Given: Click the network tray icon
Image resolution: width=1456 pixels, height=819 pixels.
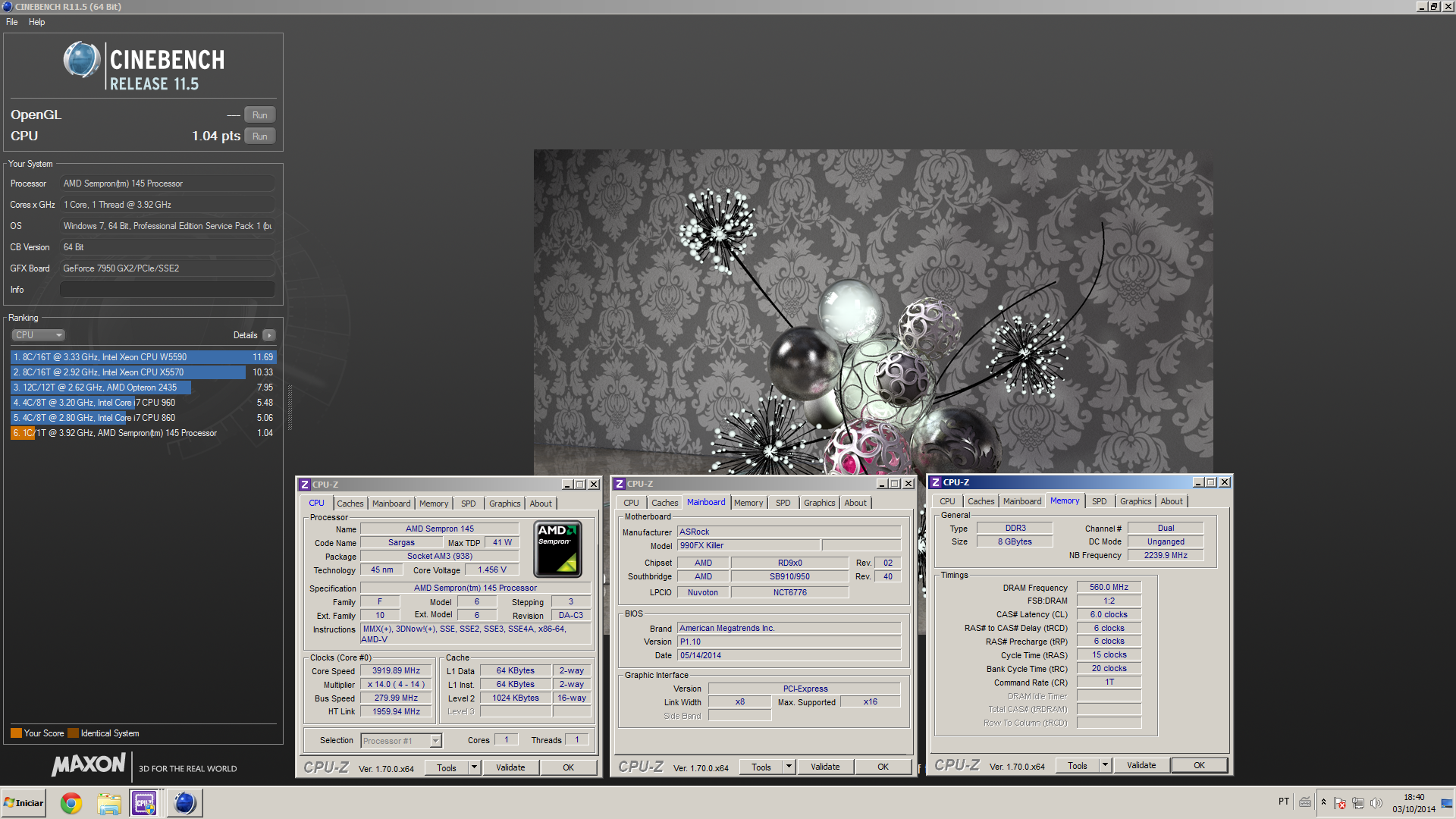Looking at the screenshot, I should click(x=1357, y=803).
